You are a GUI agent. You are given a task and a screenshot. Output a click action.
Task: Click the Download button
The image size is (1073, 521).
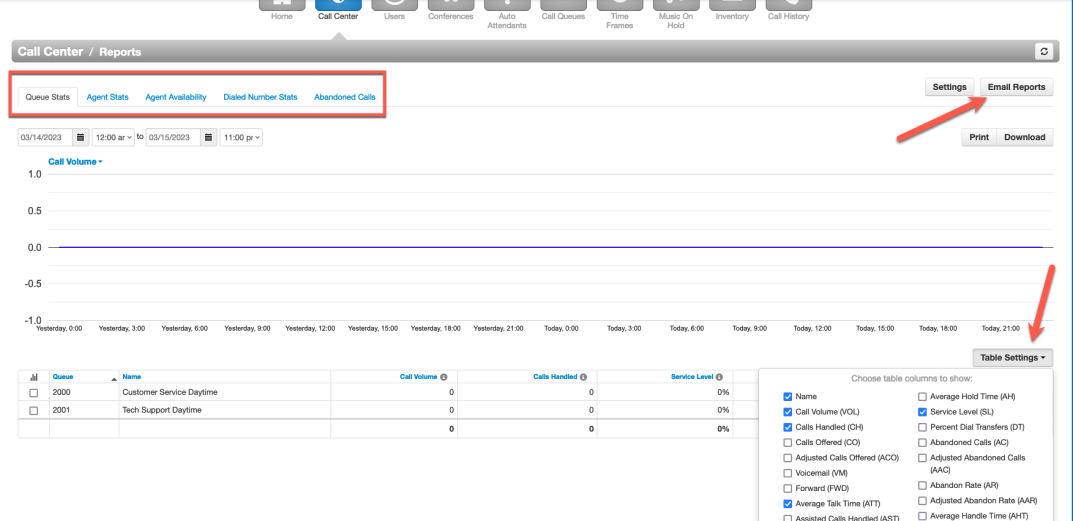[1024, 137]
